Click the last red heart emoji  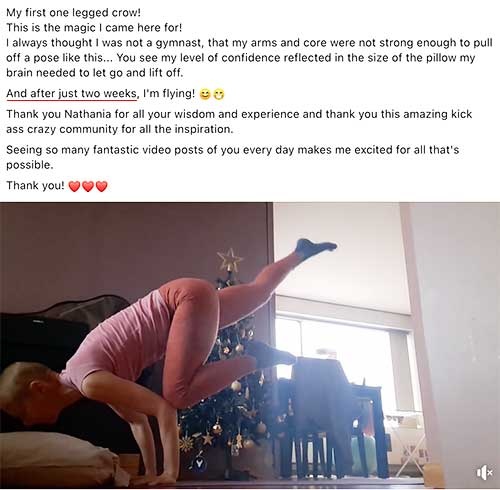(102, 186)
